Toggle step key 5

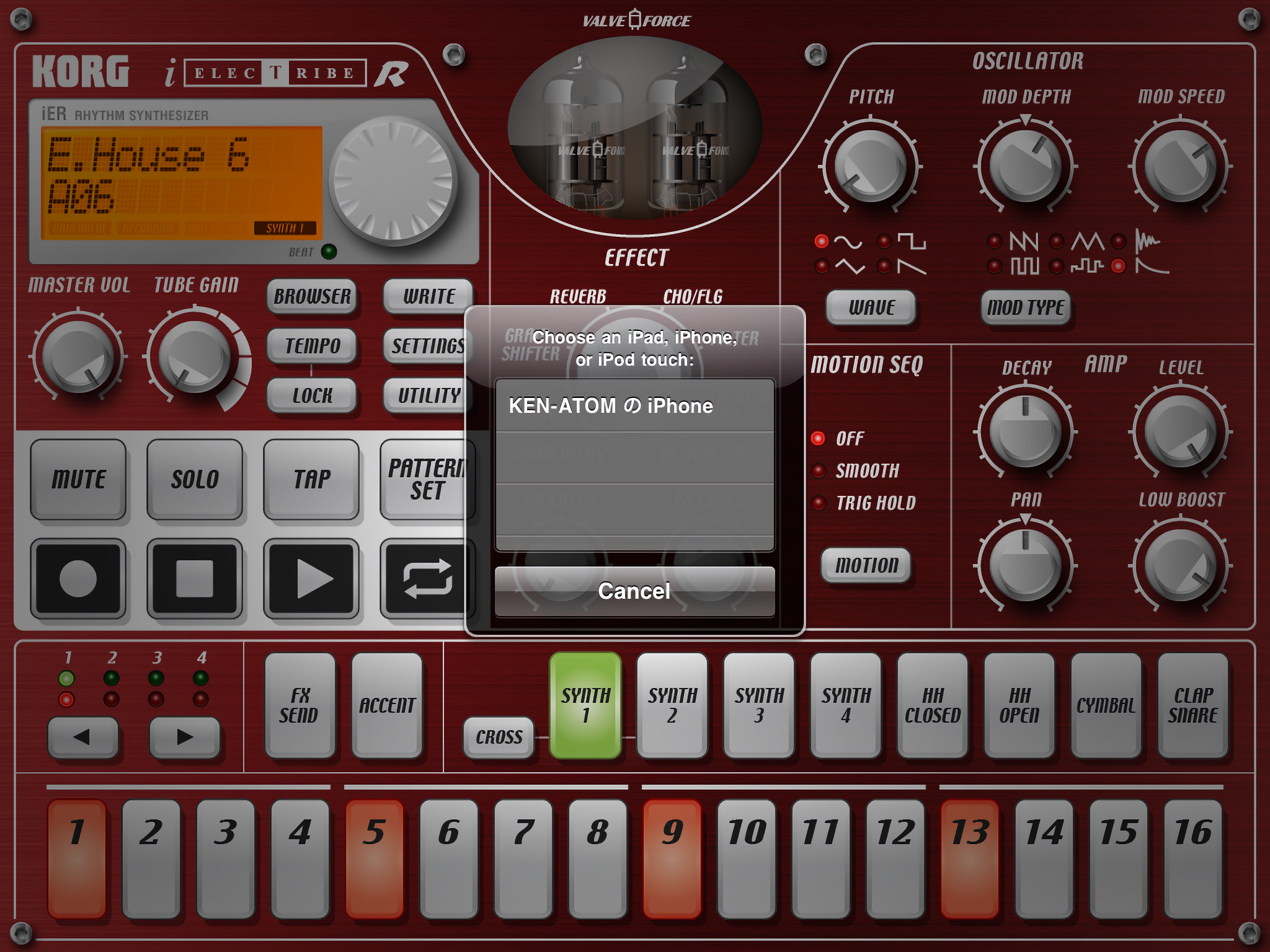(375, 859)
